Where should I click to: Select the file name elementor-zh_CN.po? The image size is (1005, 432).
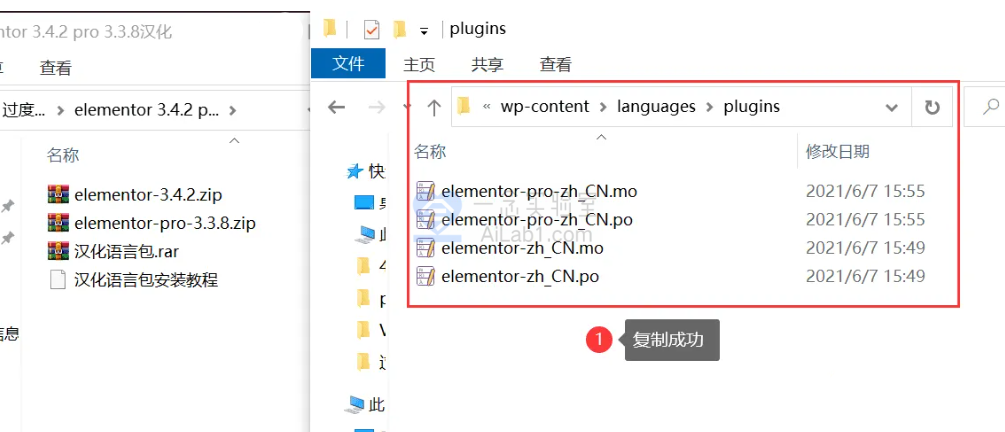click(520, 276)
